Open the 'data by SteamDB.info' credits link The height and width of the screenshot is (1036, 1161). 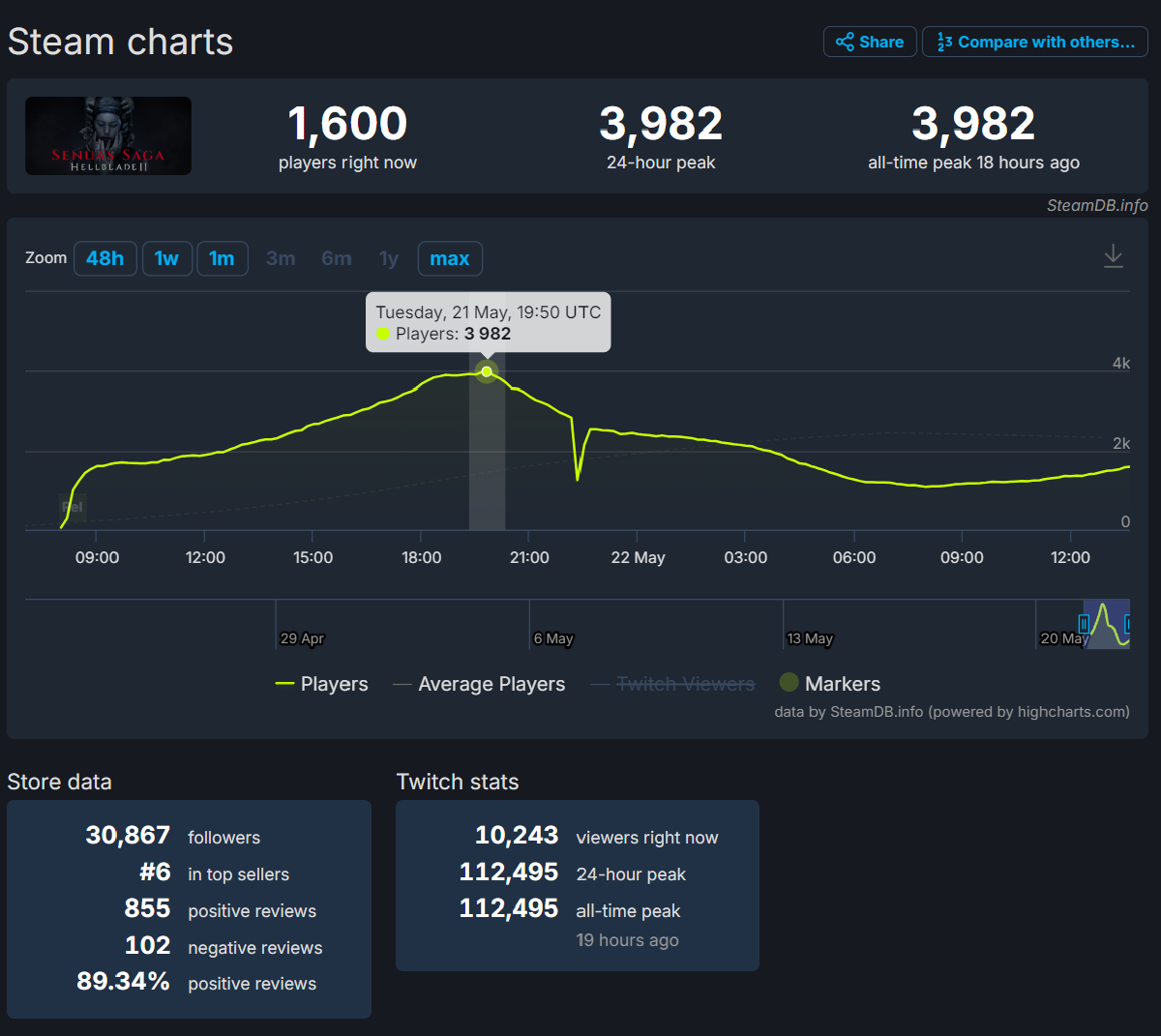(x=952, y=712)
